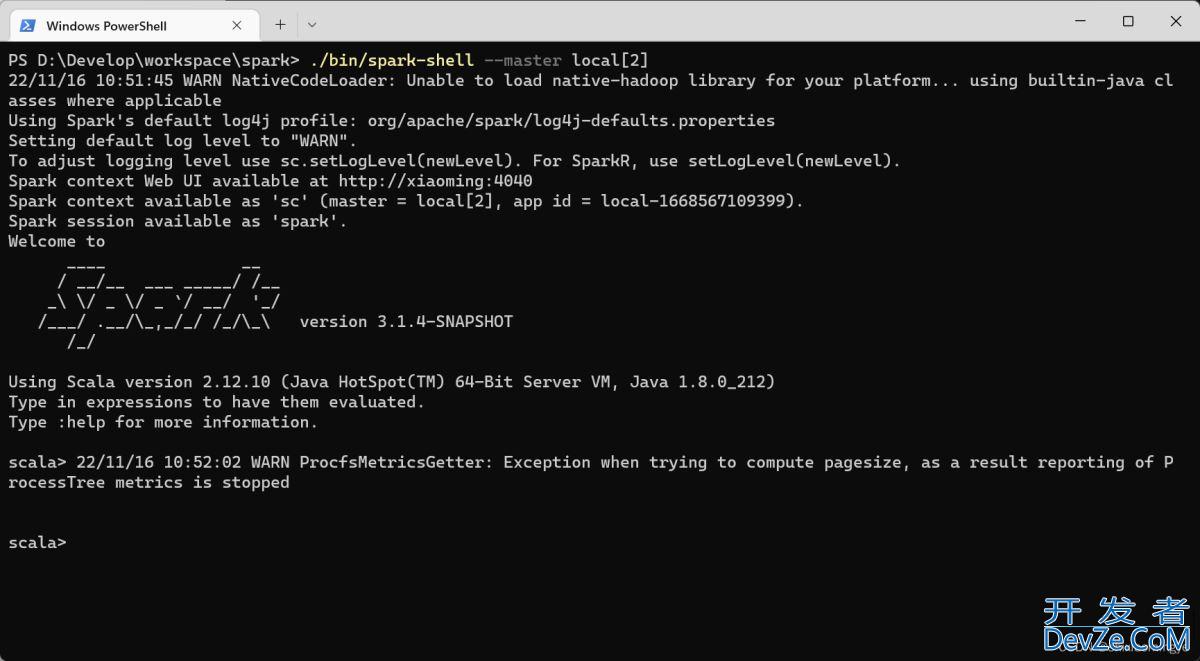
Task: Select the Windows PowerShell tab
Action: pos(133,25)
